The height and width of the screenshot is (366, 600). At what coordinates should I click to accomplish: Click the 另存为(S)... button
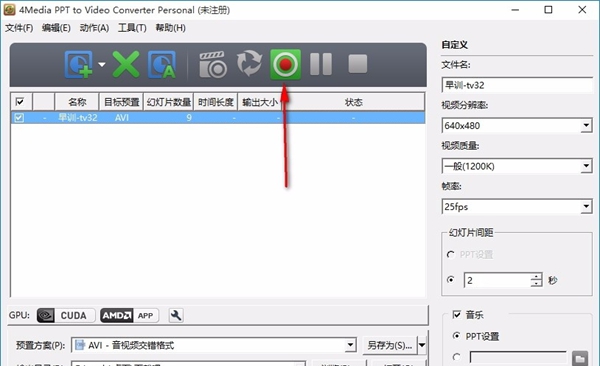click(x=390, y=345)
